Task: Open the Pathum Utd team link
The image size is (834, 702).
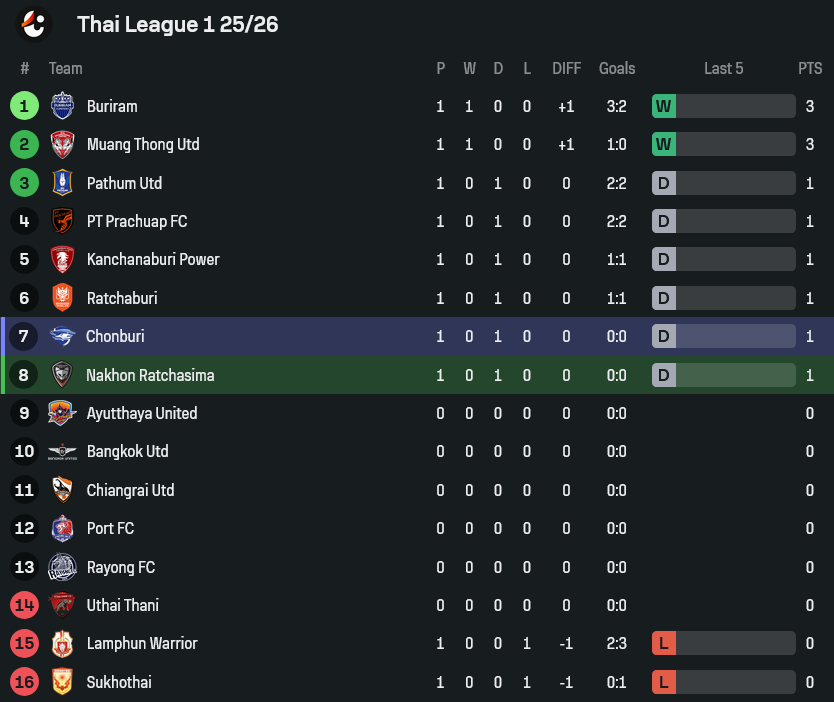Action: click(124, 183)
